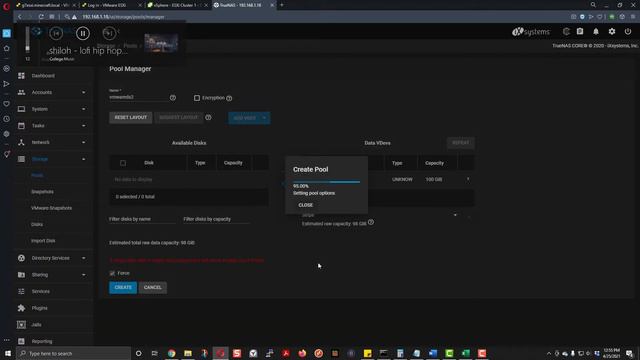This screenshot has height=360, width=640.
Task: Open VMware-Snapshots under Storage
Action: point(51,208)
